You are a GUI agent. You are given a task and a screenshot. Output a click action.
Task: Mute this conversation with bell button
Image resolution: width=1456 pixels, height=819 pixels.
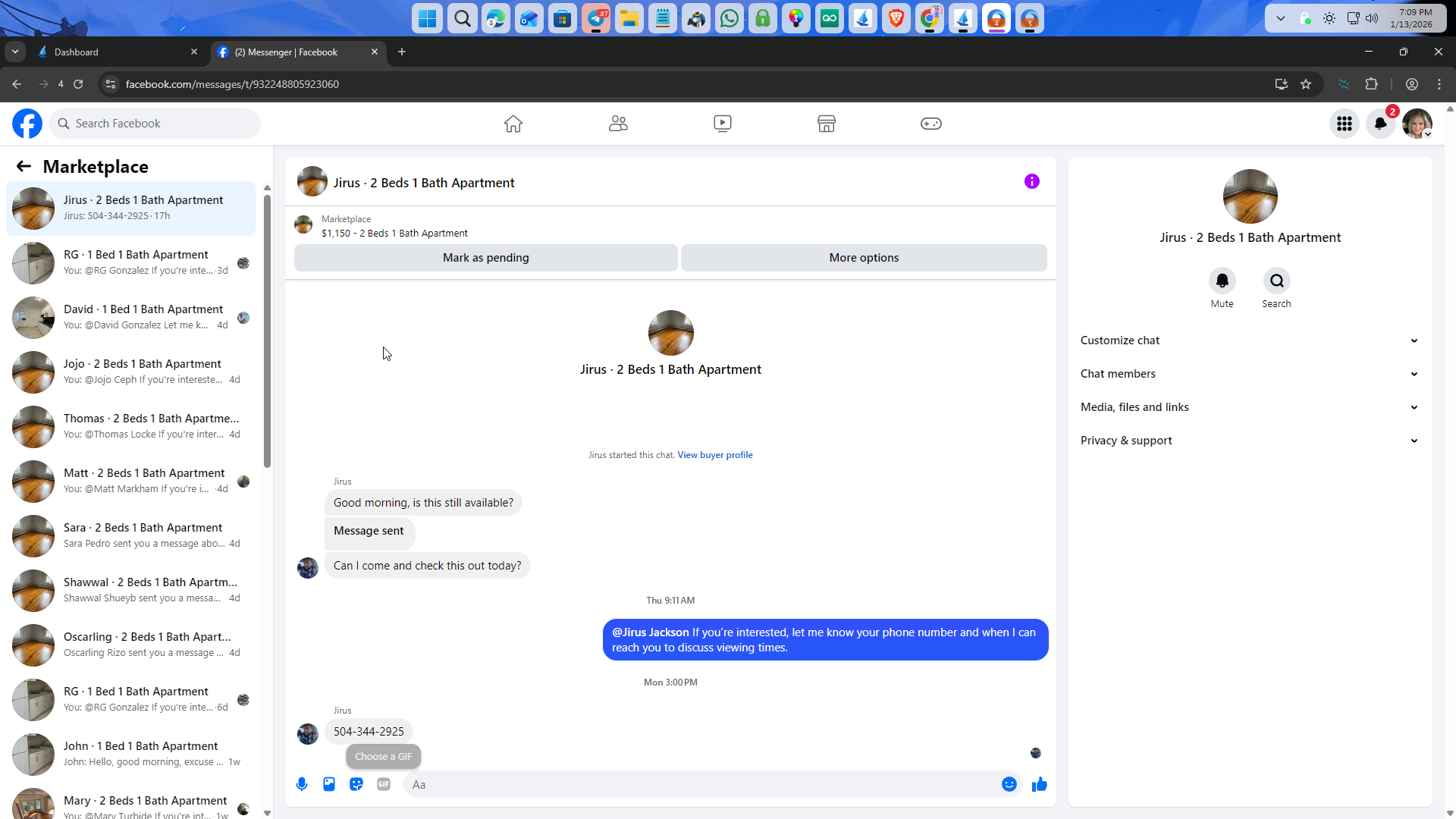coord(1222,281)
